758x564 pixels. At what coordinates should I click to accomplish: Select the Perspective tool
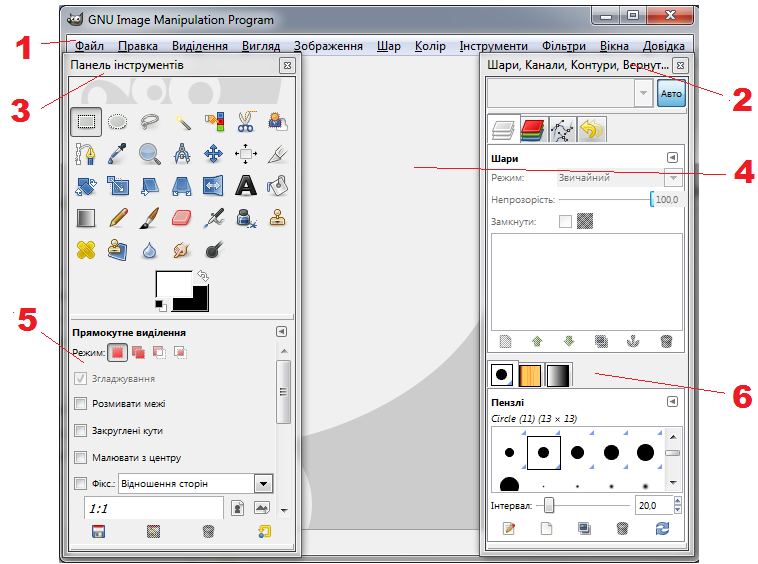click(x=182, y=186)
